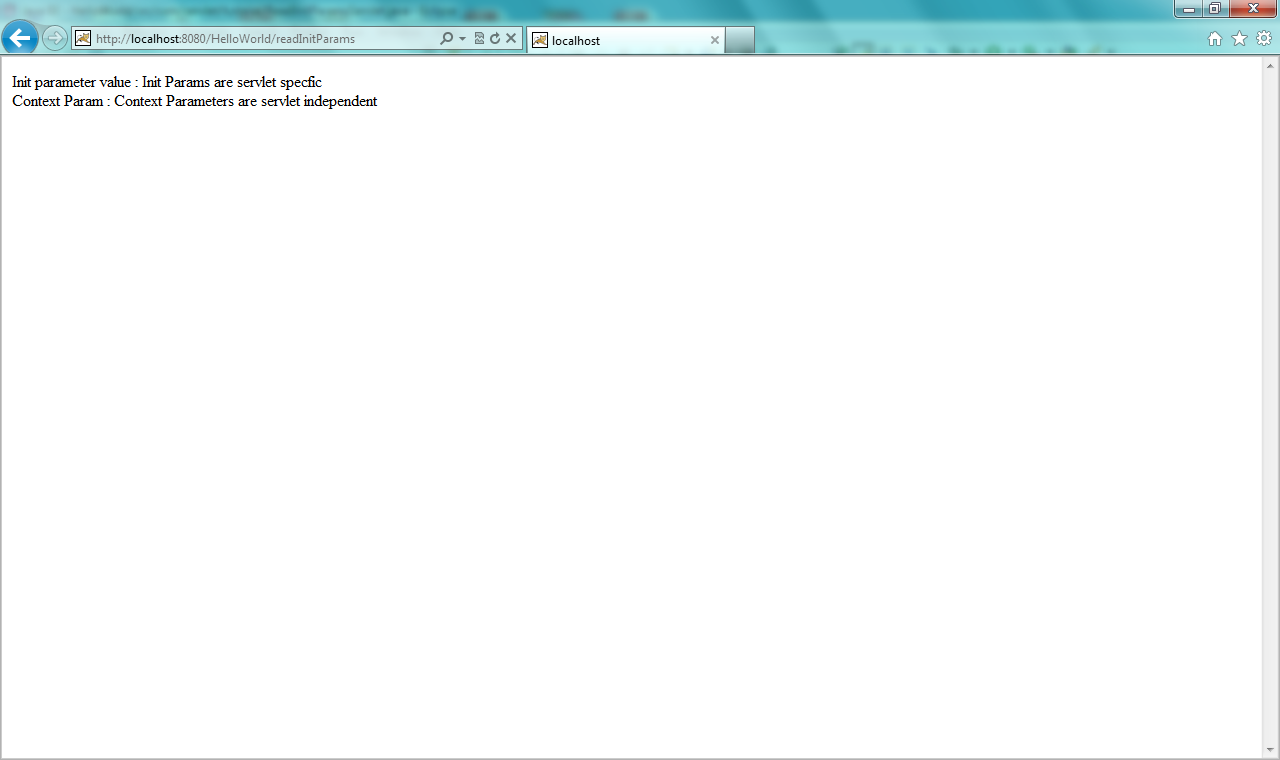This screenshot has width=1280, height=760.
Task: Click the search magnifier in address bar
Action: 447,39
